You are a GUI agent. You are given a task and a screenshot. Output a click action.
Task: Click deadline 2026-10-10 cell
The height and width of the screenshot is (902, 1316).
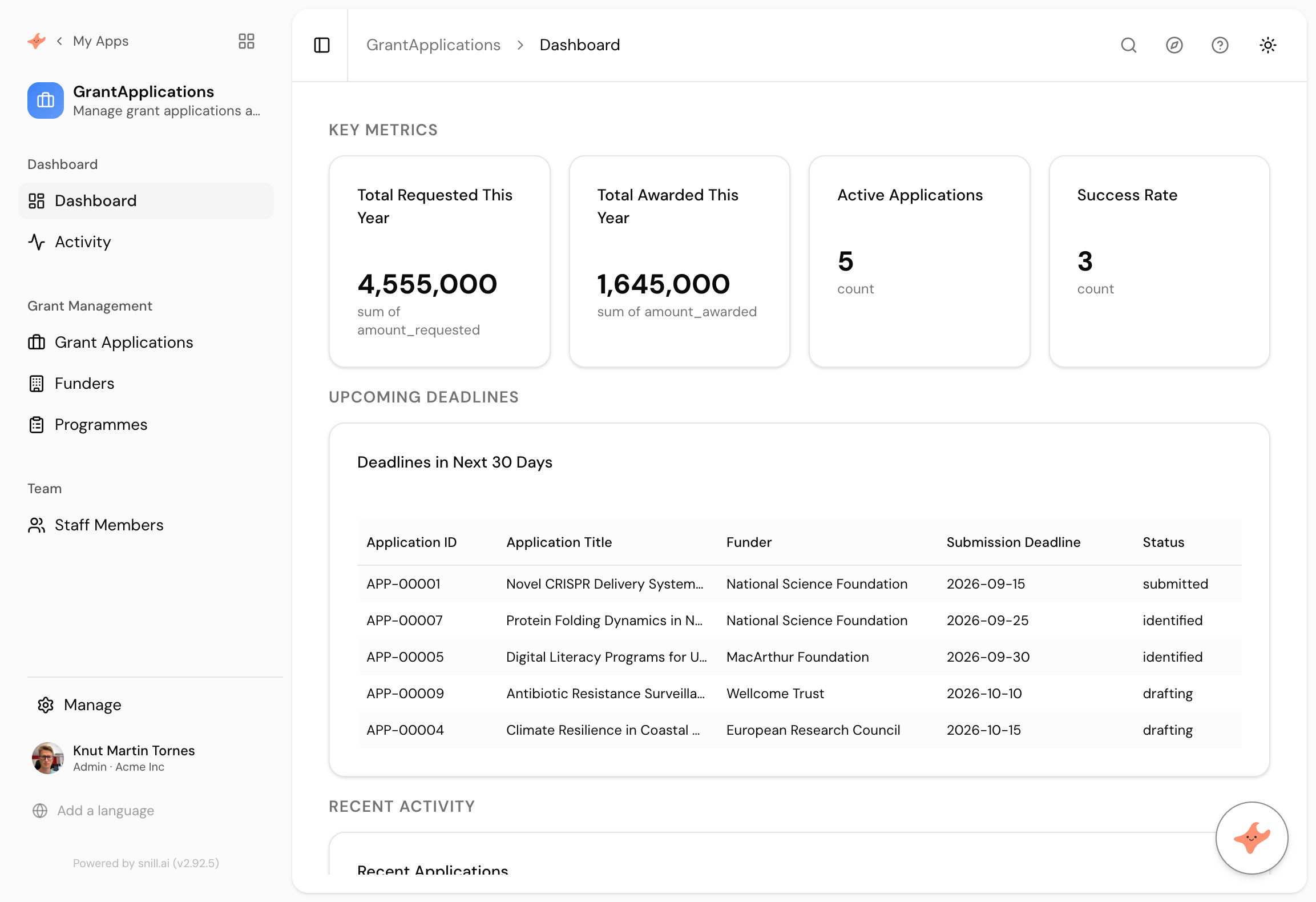[984, 694]
